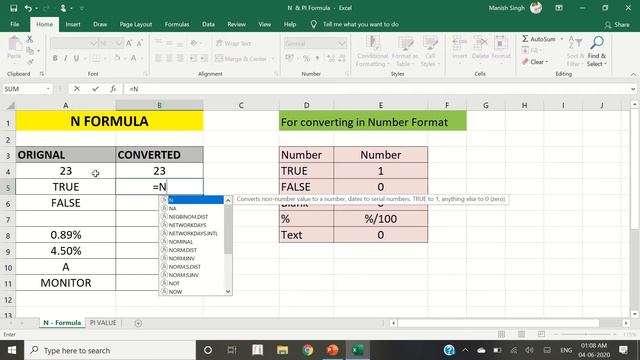640x360 pixels.
Task: Click the Tell me lightbulb icon
Action: click(x=313, y=24)
